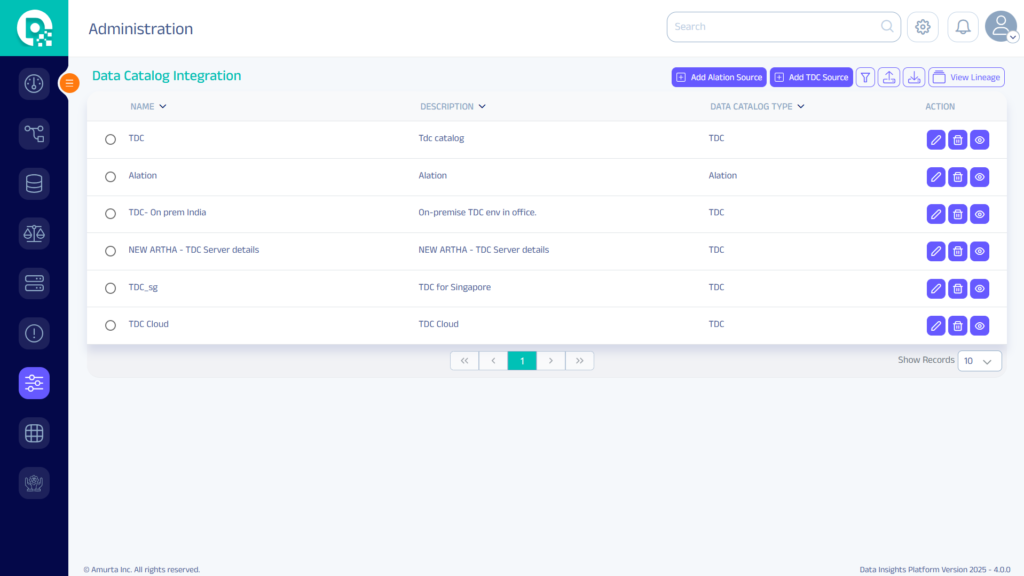The width and height of the screenshot is (1024, 576).
Task: Click the upload icon in toolbar
Action: tap(889, 77)
